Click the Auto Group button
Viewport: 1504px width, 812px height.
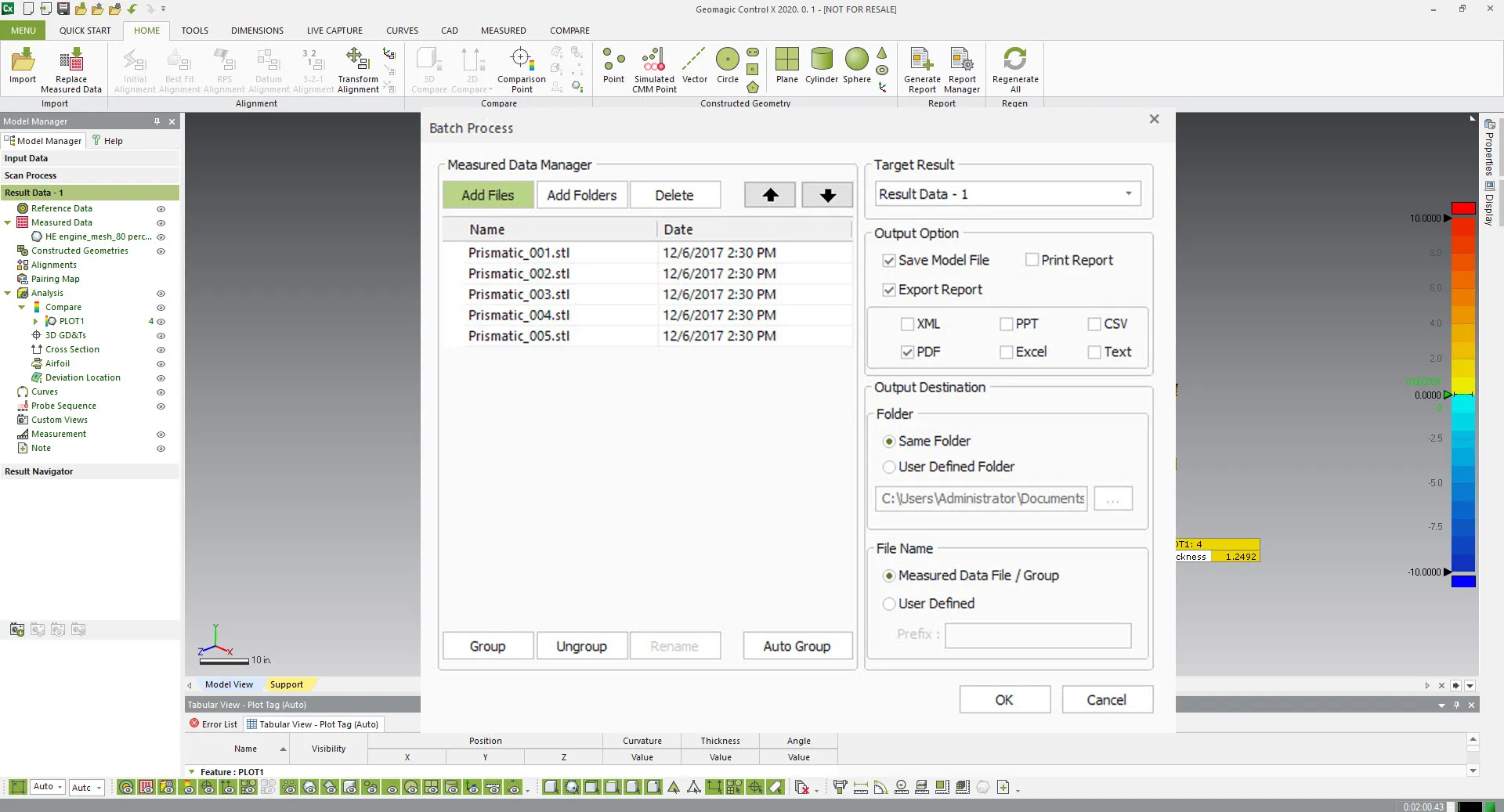click(797, 646)
